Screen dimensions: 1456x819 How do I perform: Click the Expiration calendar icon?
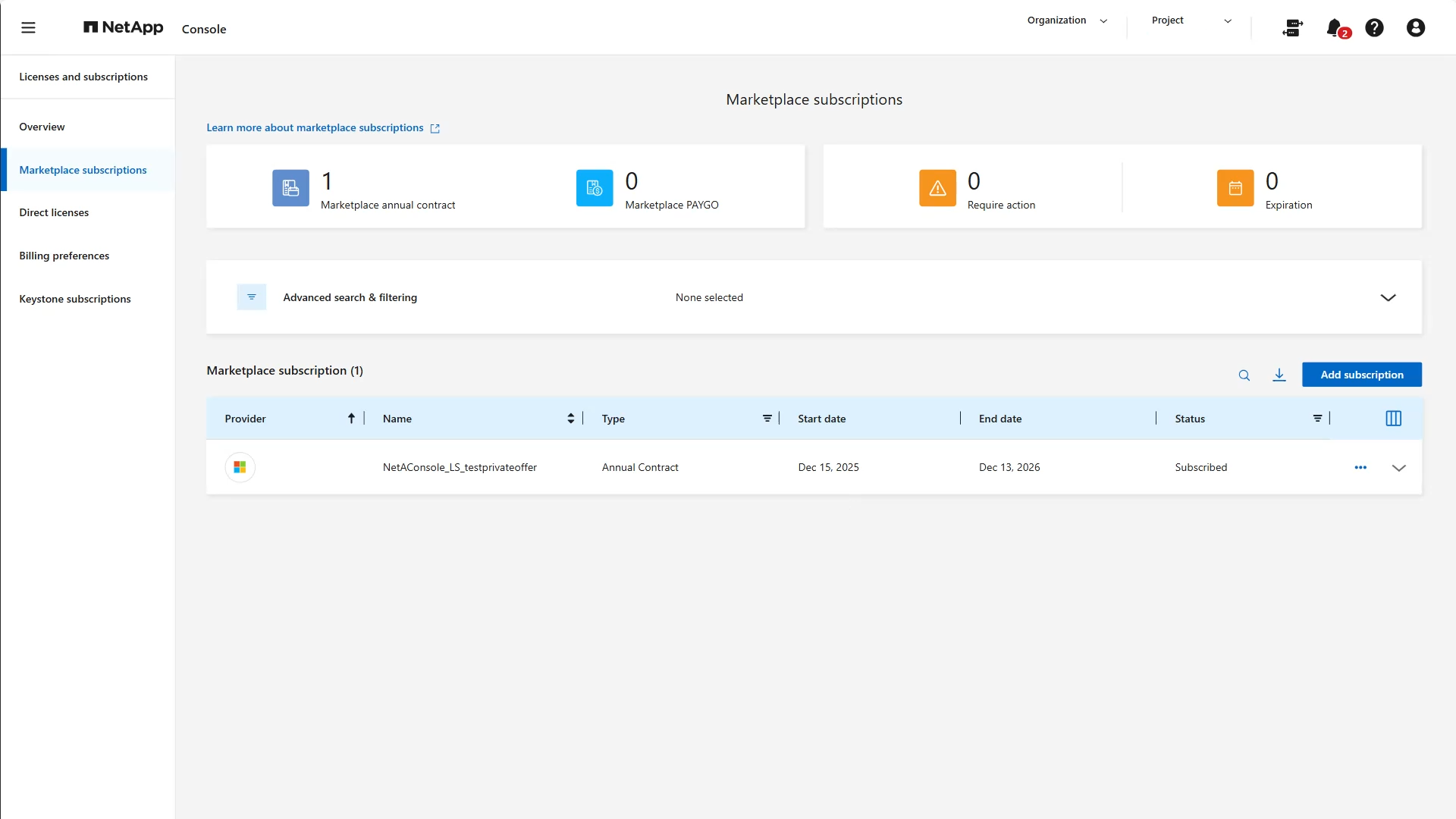click(1235, 188)
